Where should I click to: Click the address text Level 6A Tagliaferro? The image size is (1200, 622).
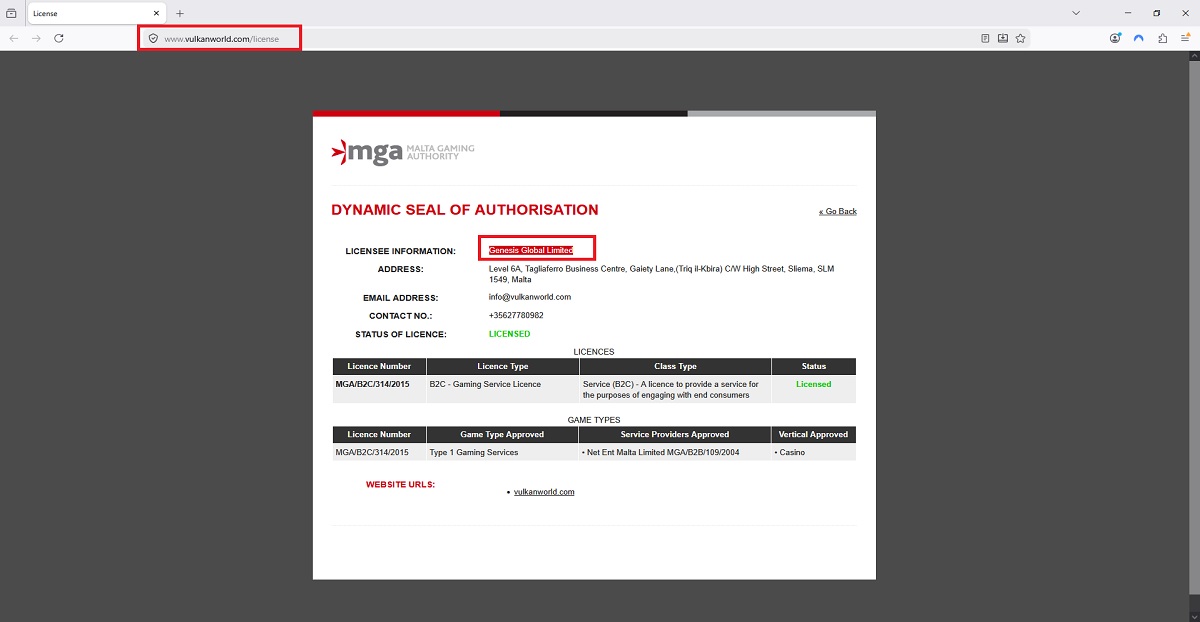coord(661,274)
